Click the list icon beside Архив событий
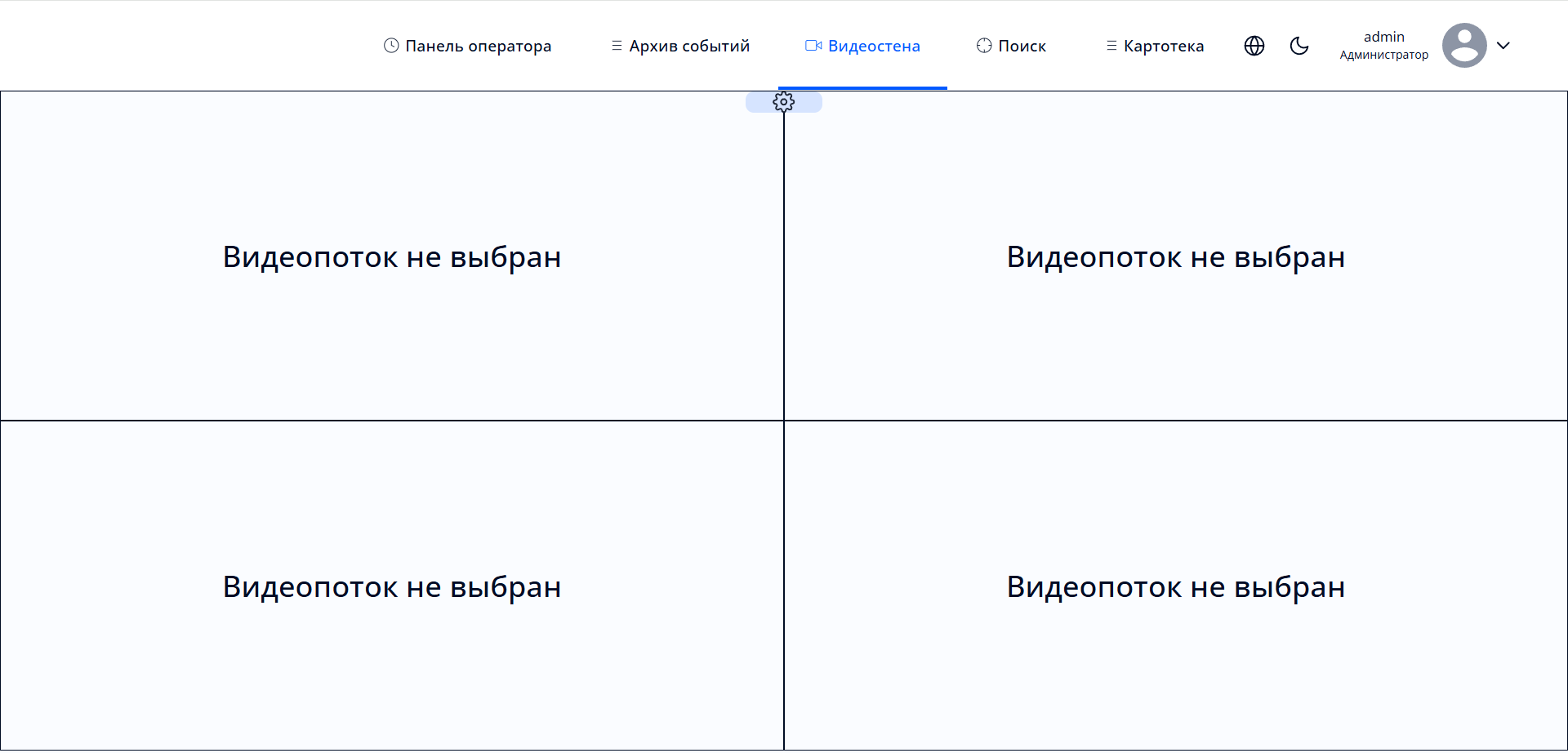The height and width of the screenshot is (753, 1568). [615, 46]
